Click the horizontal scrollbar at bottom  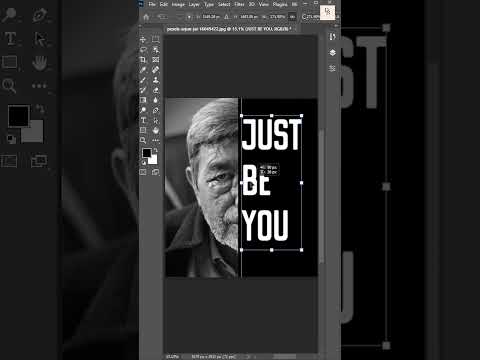click(284, 357)
